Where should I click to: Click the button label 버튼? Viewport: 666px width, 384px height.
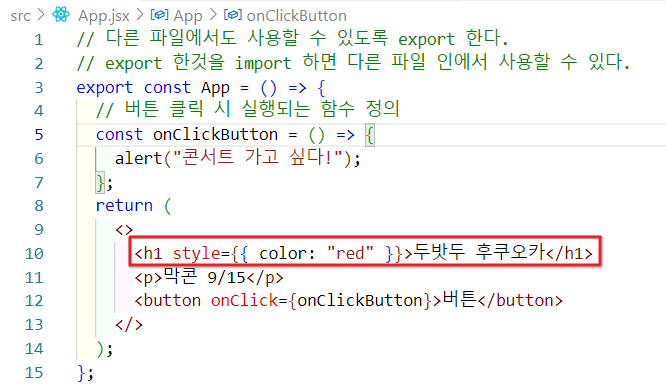tap(460, 299)
